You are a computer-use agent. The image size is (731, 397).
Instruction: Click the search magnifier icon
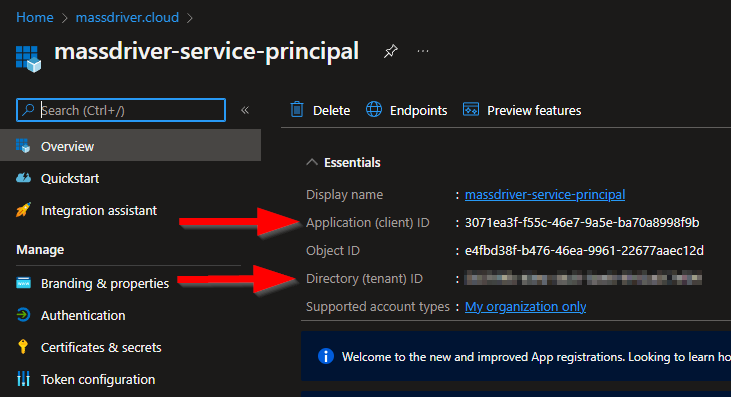[28, 110]
